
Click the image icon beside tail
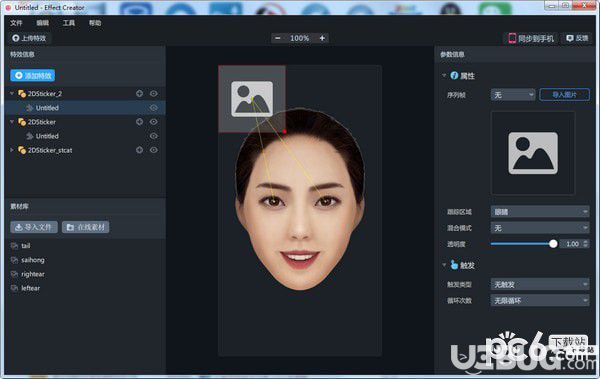pos(15,246)
